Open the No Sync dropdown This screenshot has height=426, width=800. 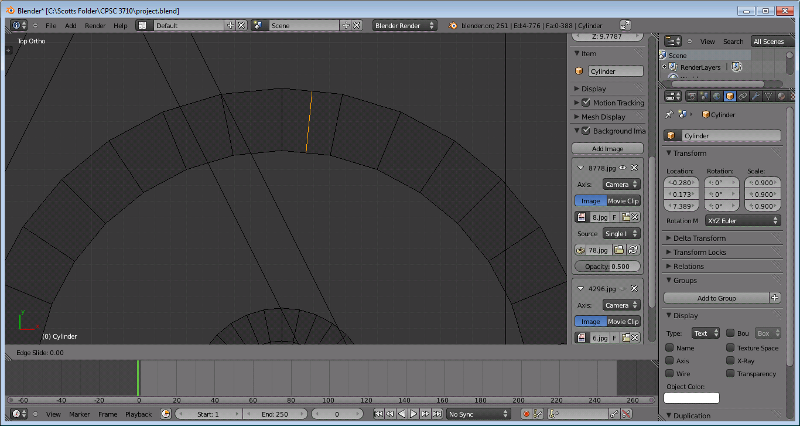(x=479, y=414)
